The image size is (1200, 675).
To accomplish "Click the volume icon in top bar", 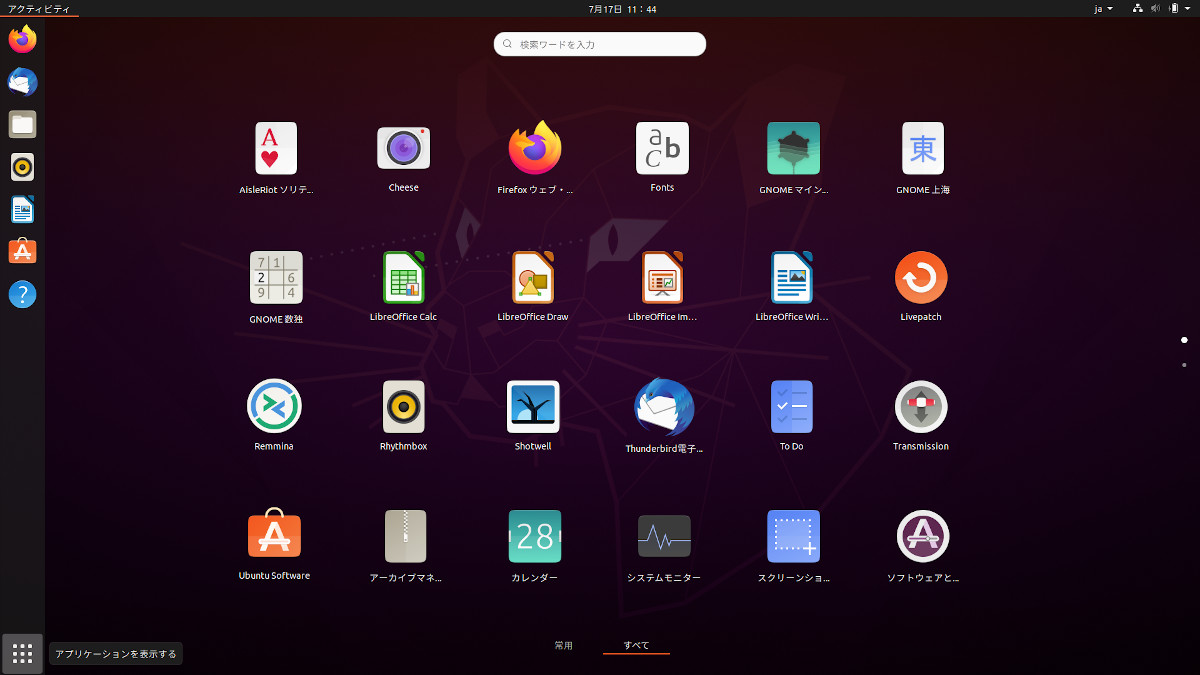I will (1155, 8).
